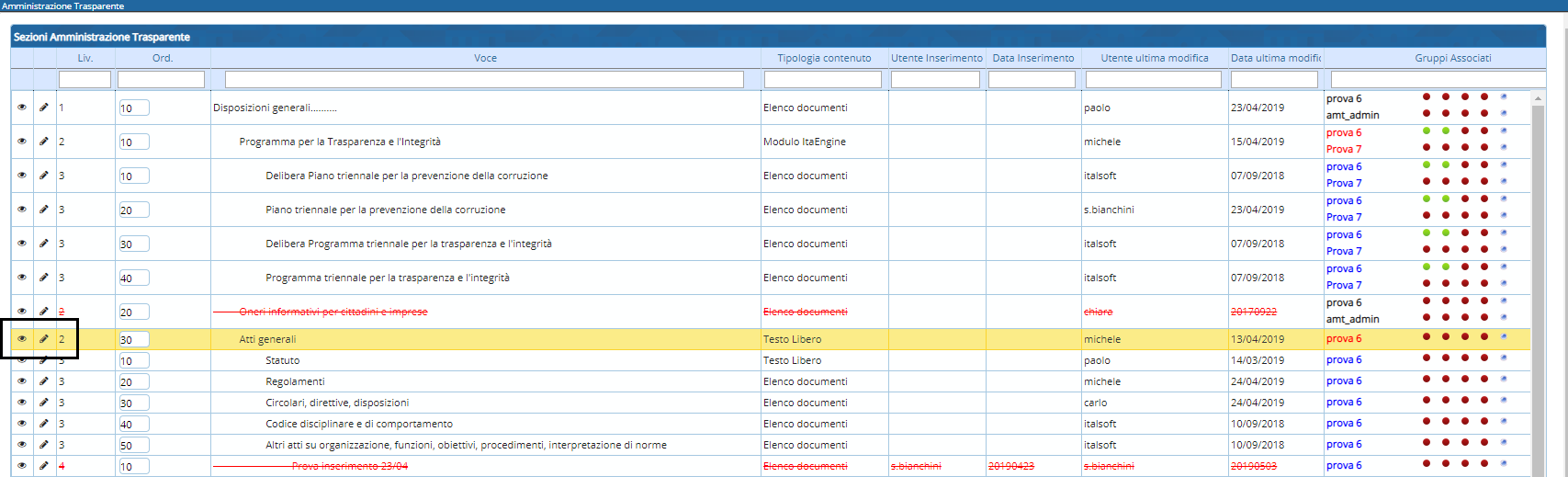Click the Voce filter text field
This screenshot has width=1568, height=477.
[484, 80]
